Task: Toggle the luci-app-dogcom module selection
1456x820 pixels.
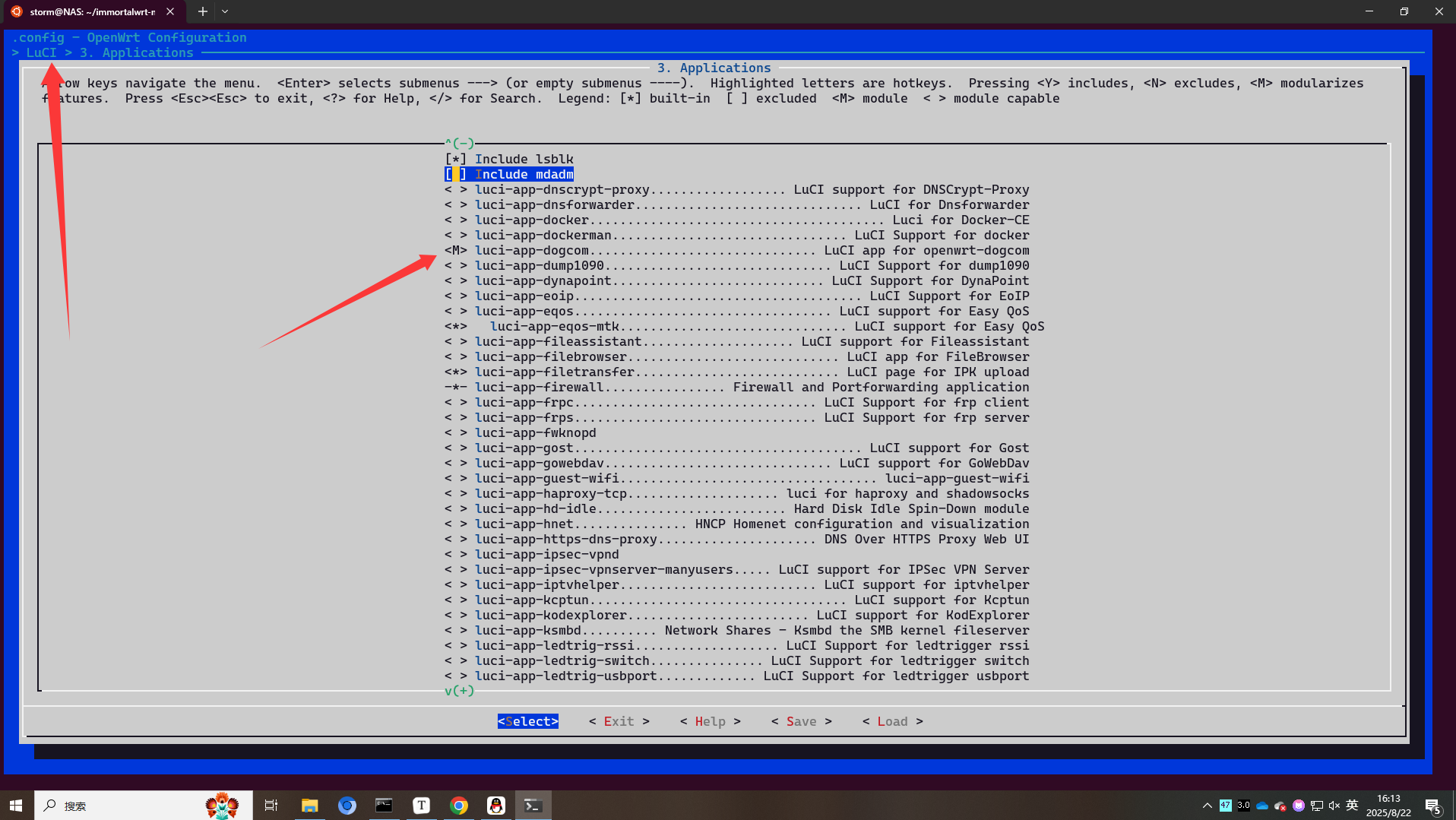Action: pyautogui.click(x=455, y=251)
